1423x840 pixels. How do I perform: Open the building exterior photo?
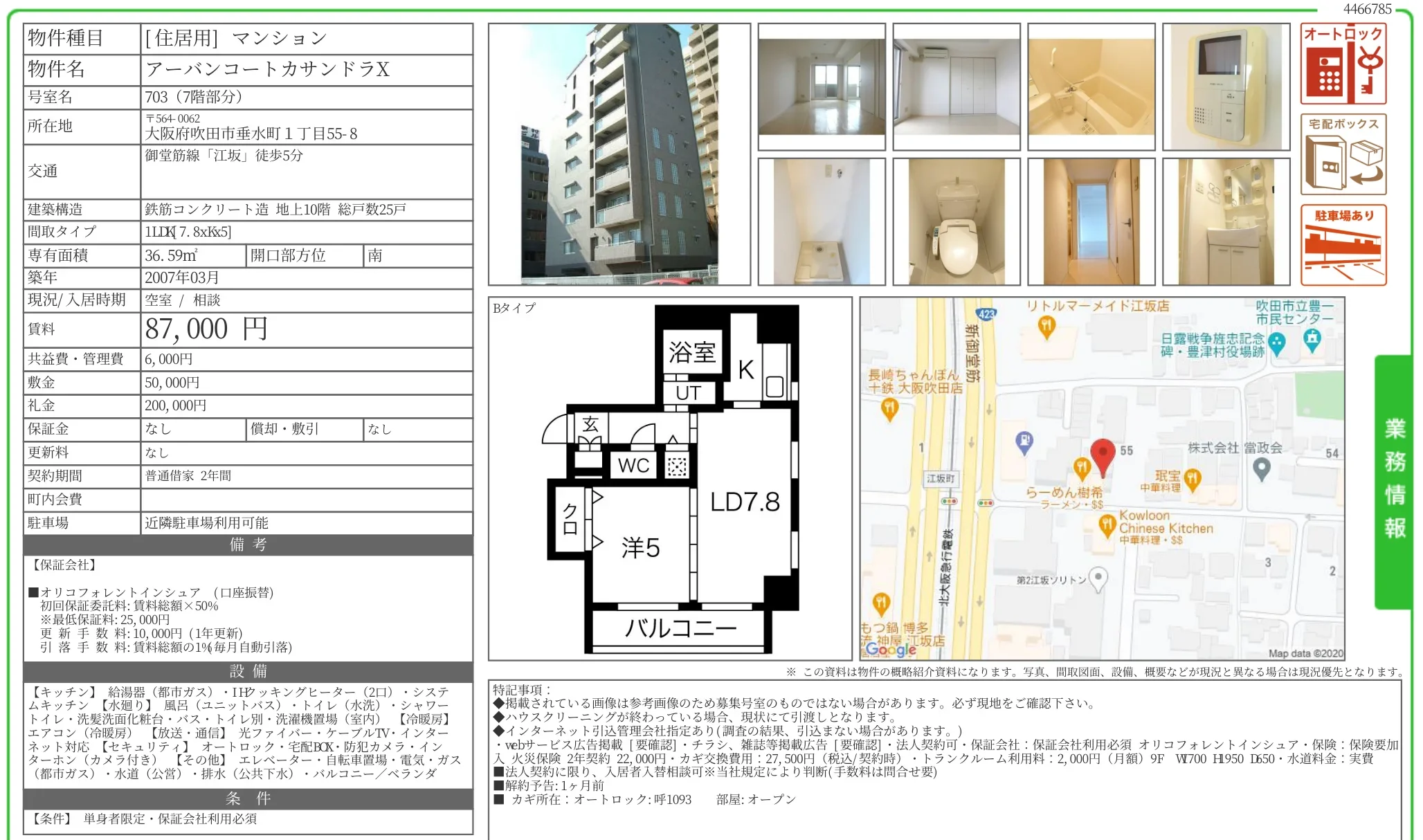tap(619, 154)
